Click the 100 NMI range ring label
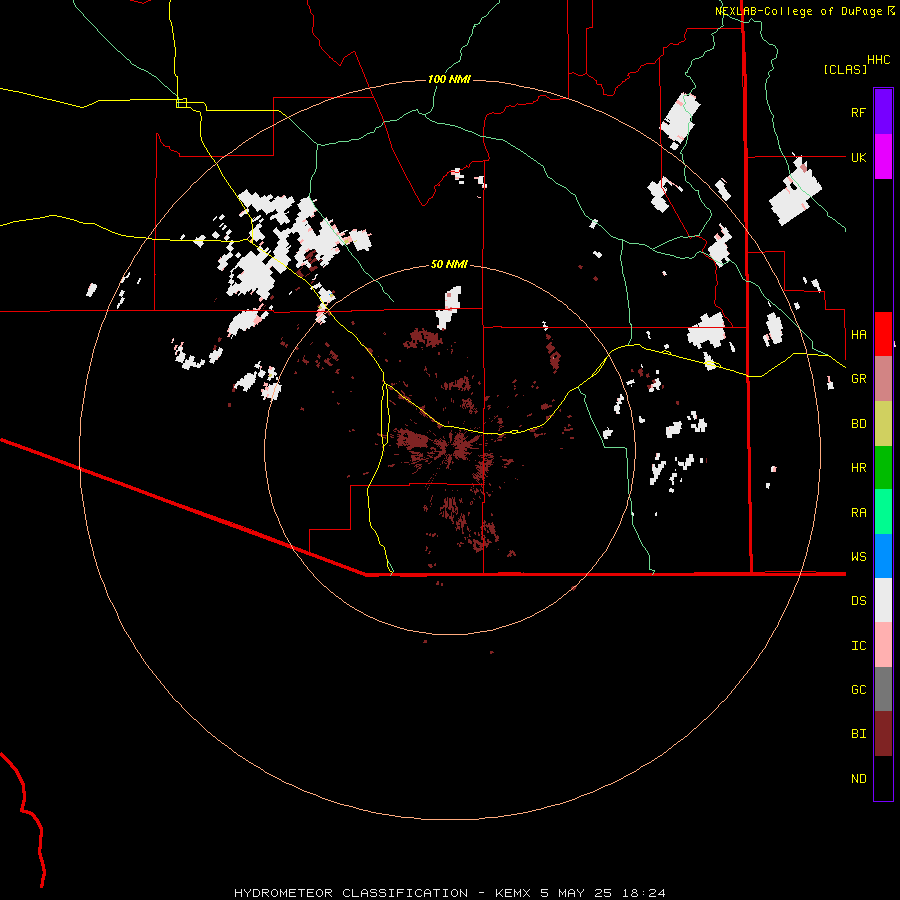 449,79
